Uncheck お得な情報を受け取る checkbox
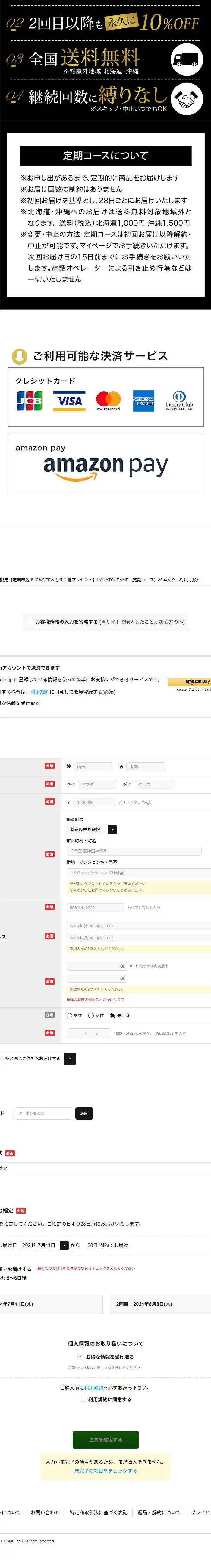Viewport: 211px width, 1568px height. pyautogui.click(x=80, y=1357)
